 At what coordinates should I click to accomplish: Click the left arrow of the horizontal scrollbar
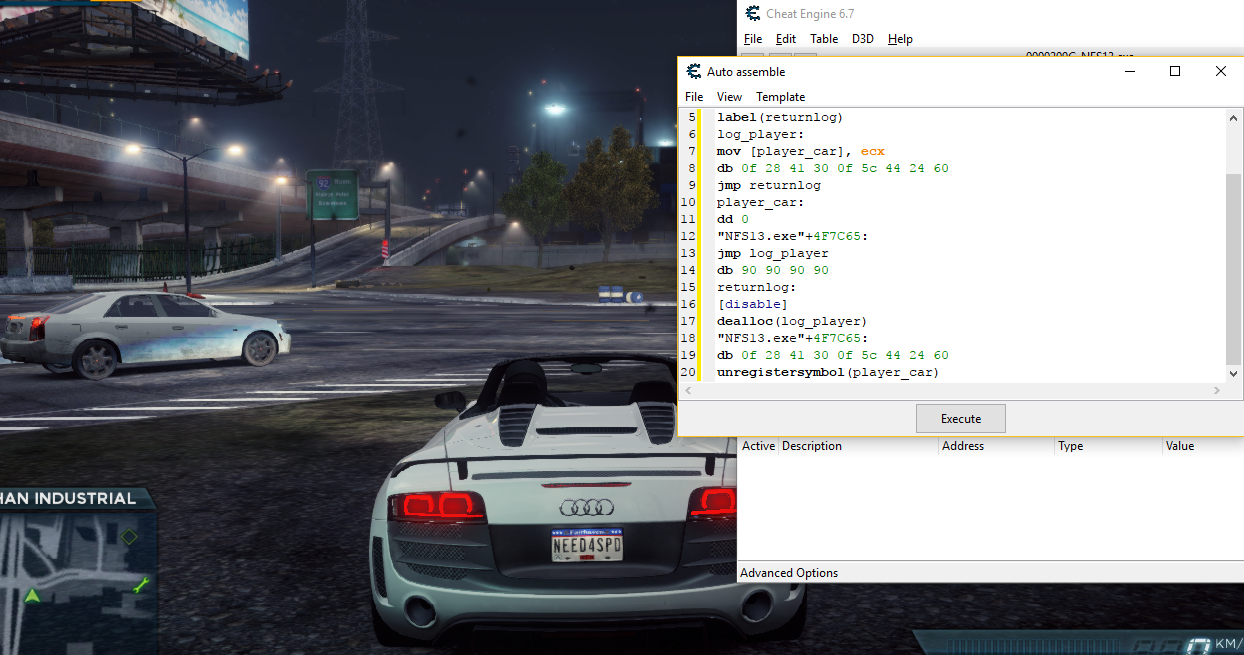click(687, 390)
